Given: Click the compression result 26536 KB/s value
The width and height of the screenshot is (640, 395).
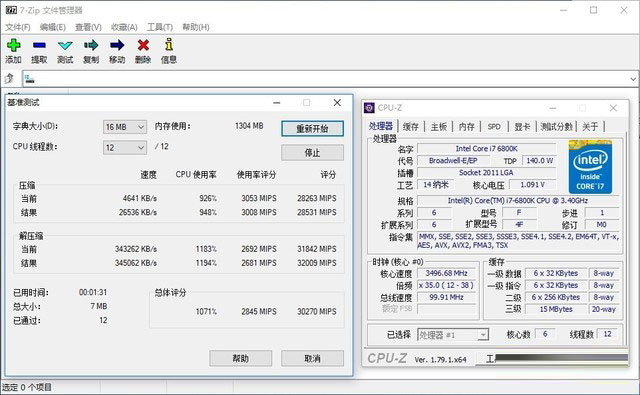Looking at the screenshot, I should (138, 212).
